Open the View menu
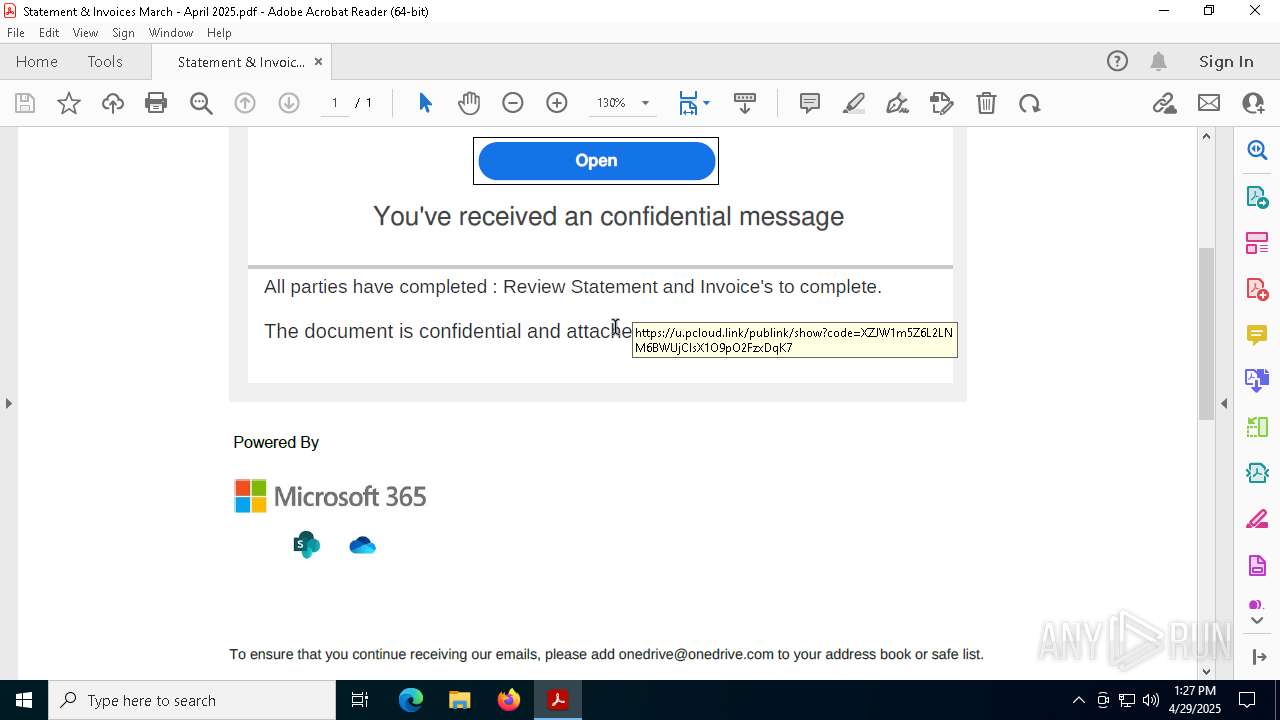This screenshot has width=1280, height=720. click(85, 33)
